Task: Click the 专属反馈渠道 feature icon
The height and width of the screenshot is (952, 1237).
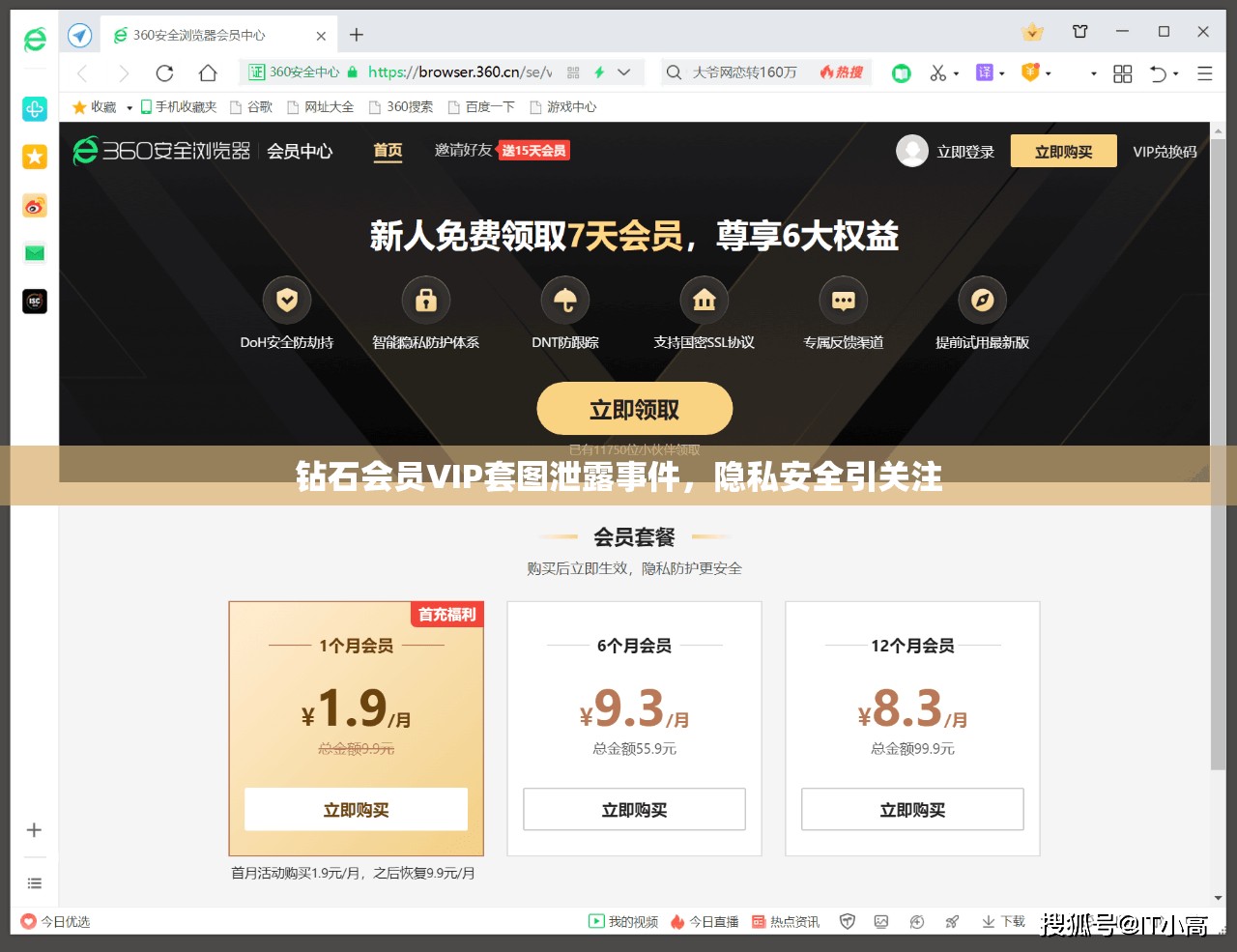Action: pyautogui.click(x=844, y=301)
